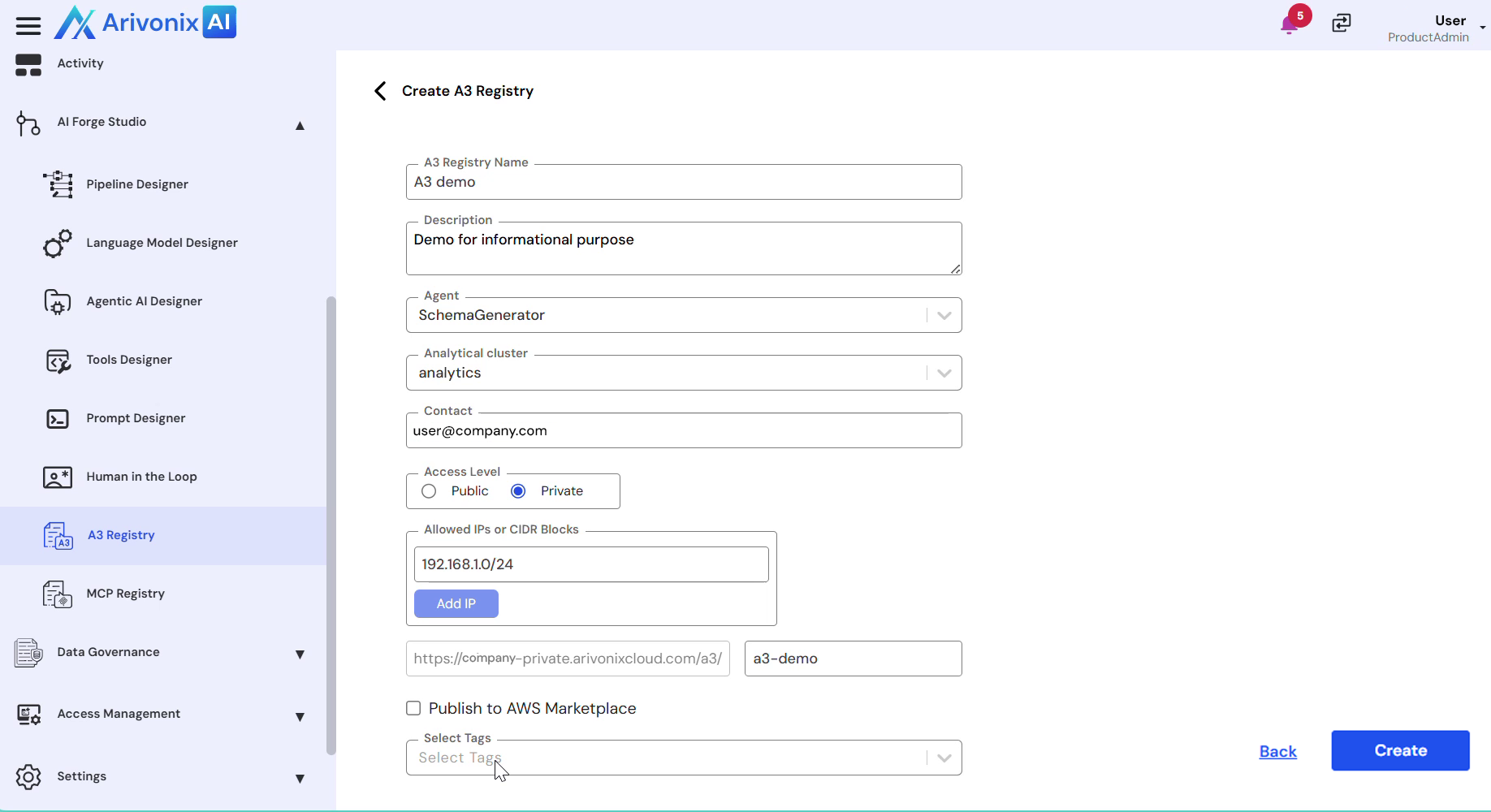
Task: Click the Tools Designer icon
Action: (x=58, y=361)
